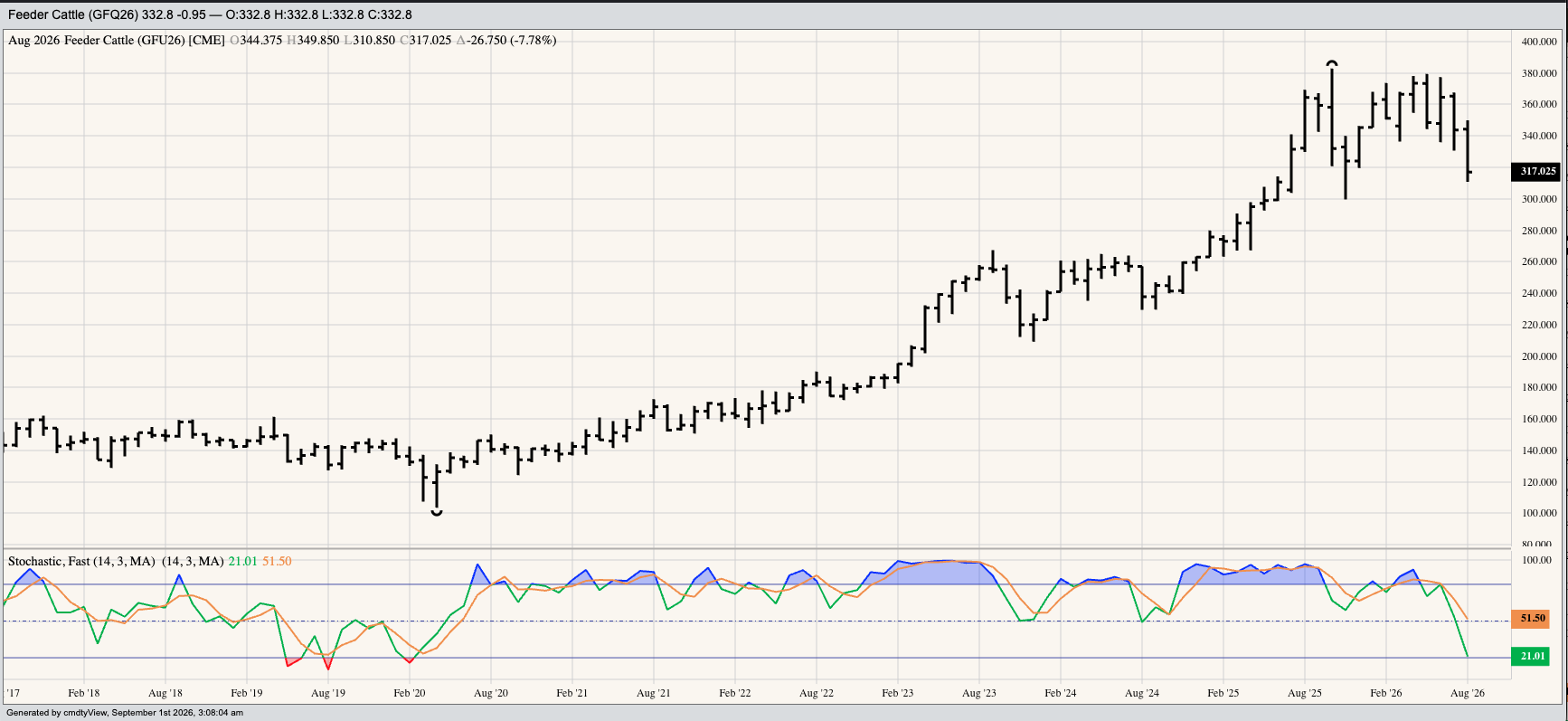Image resolution: width=1568 pixels, height=721 pixels.
Task: Click the orange 51.50 value in indicator legend
Action: [x=277, y=561]
